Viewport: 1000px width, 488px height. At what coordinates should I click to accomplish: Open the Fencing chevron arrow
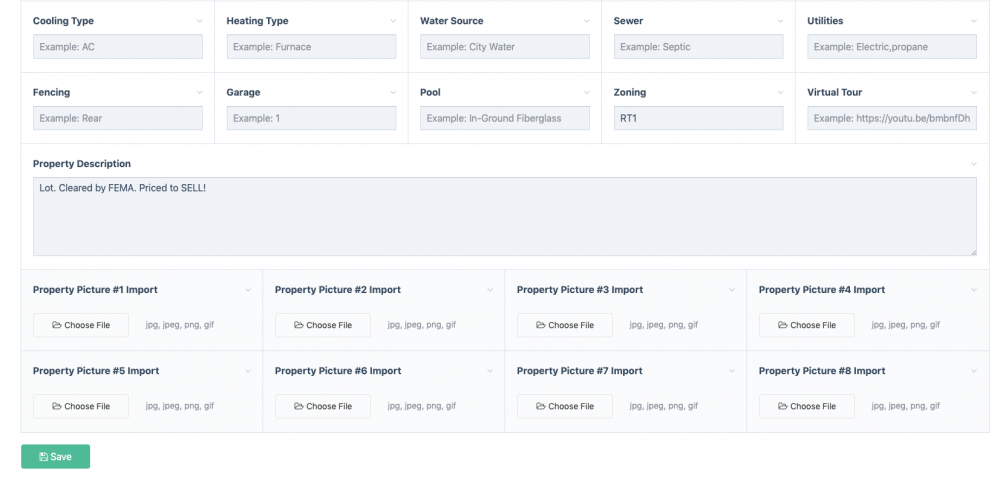tap(200, 93)
